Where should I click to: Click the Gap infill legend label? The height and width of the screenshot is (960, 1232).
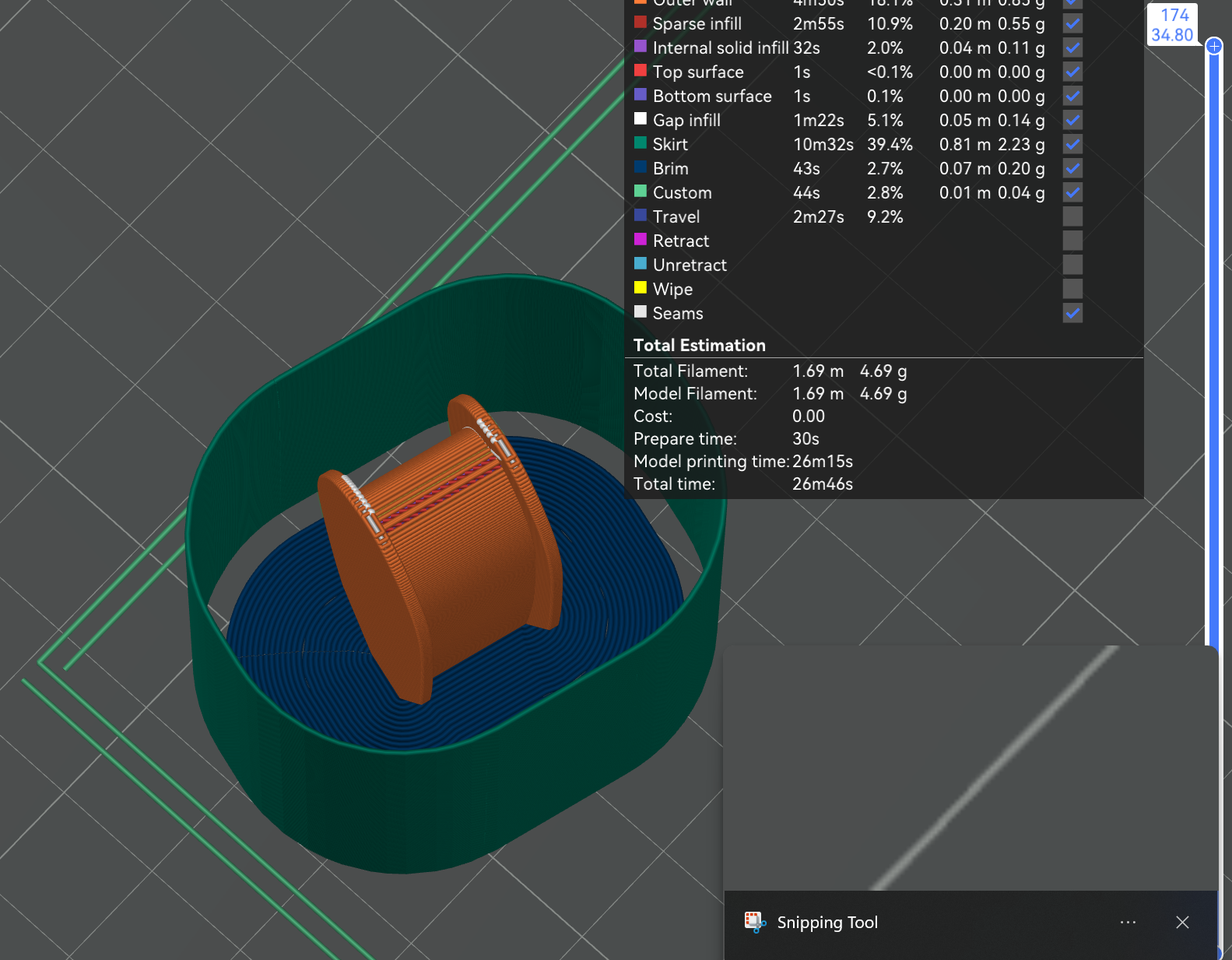point(686,120)
